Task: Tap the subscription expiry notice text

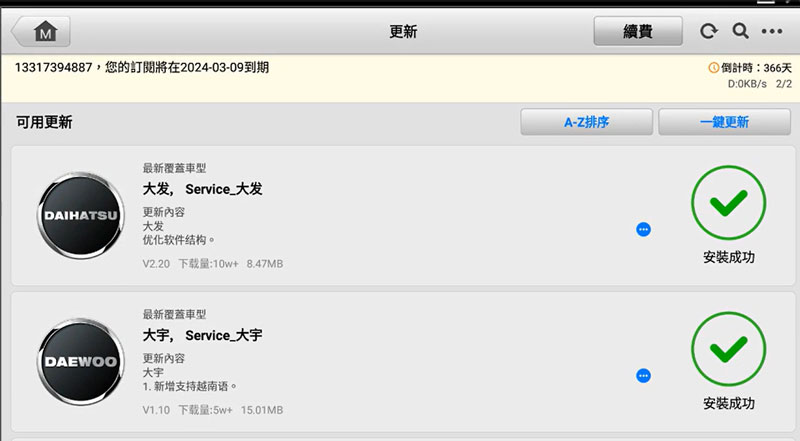Action: click(142, 67)
